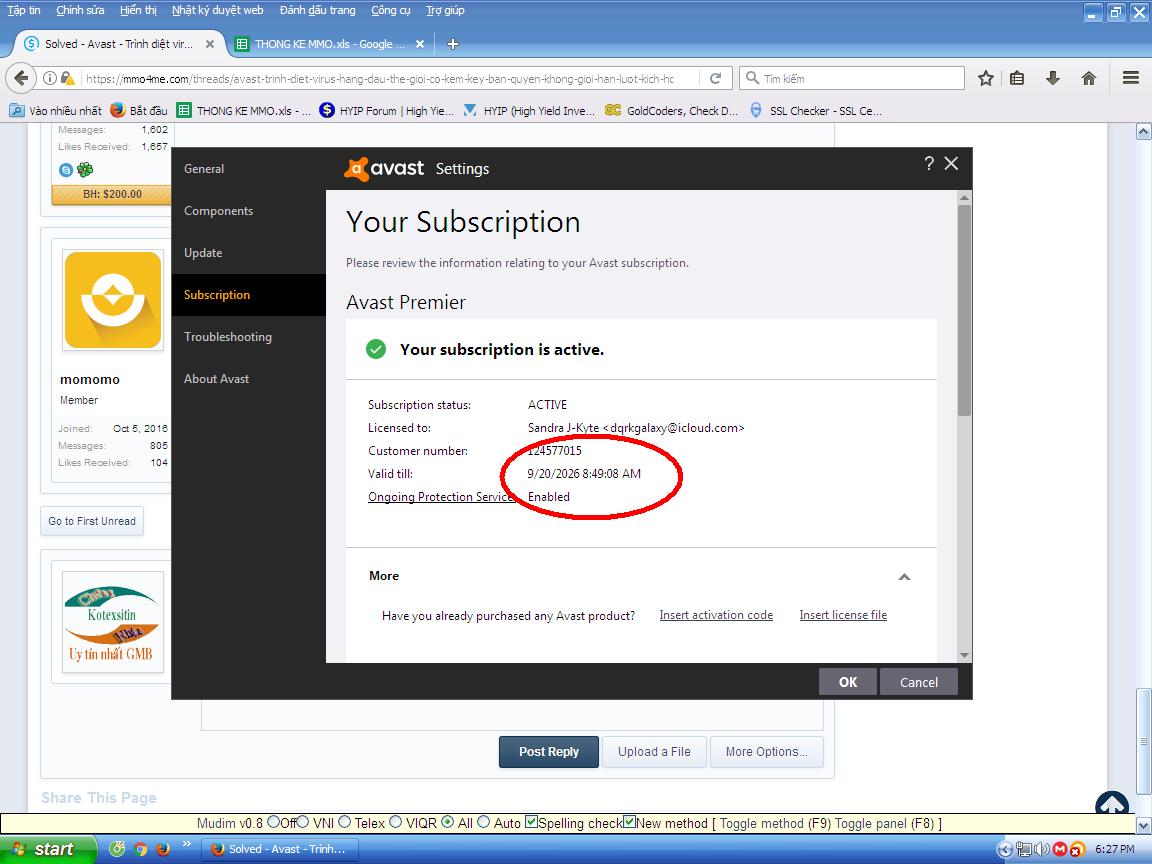Close the THONG KE MMO.xls tab
Screen dimensions: 1152x864
[x=420, y=44]
